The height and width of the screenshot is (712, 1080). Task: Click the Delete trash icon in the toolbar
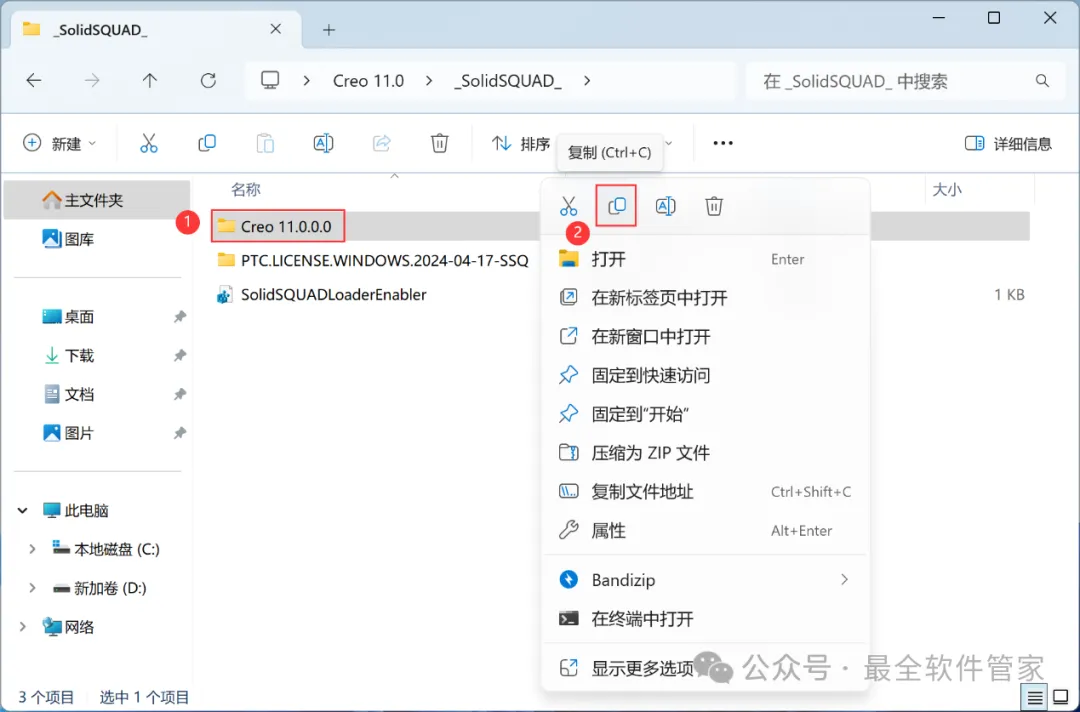(x=439, y=143)
